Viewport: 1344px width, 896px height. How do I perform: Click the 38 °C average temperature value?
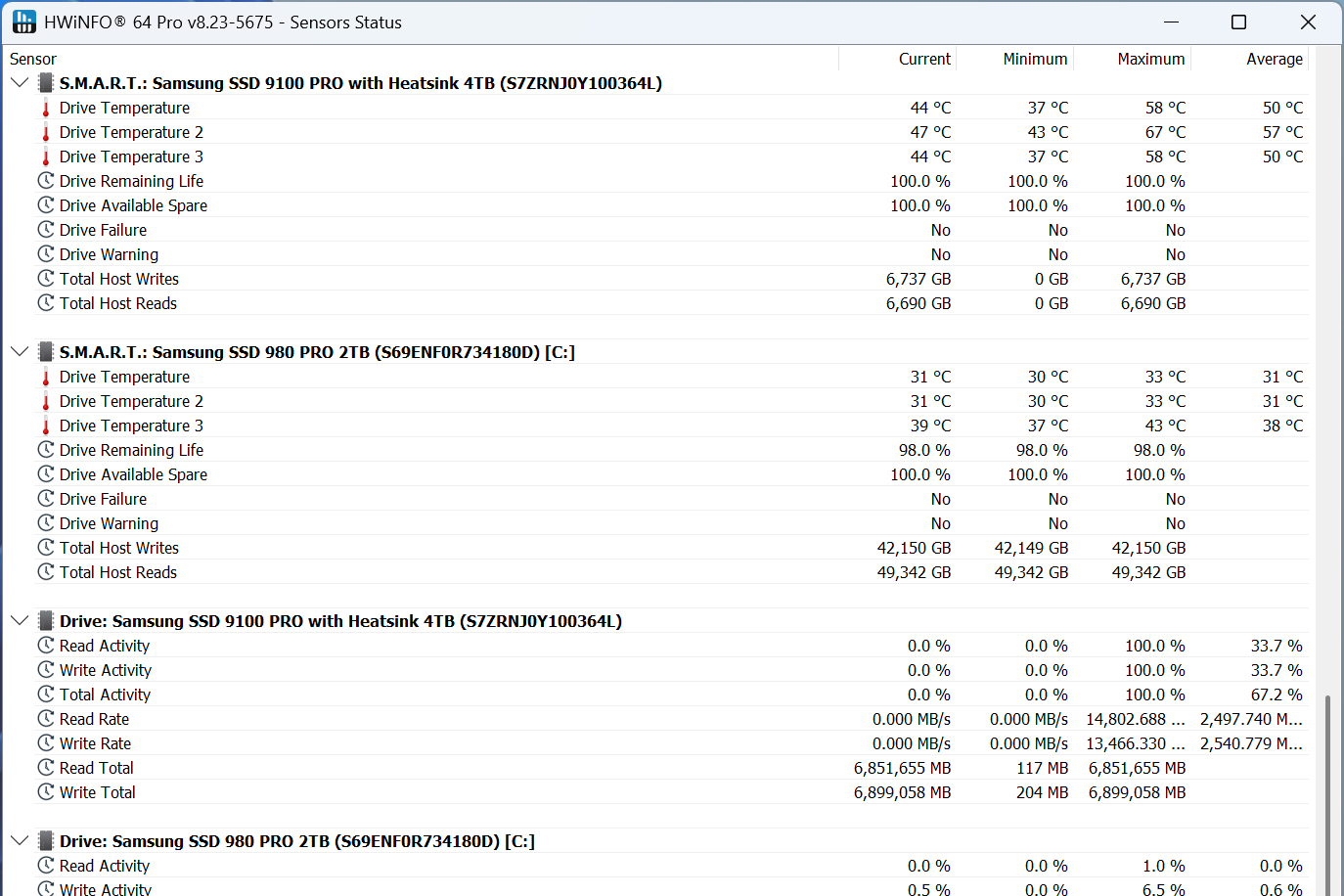1282,426
